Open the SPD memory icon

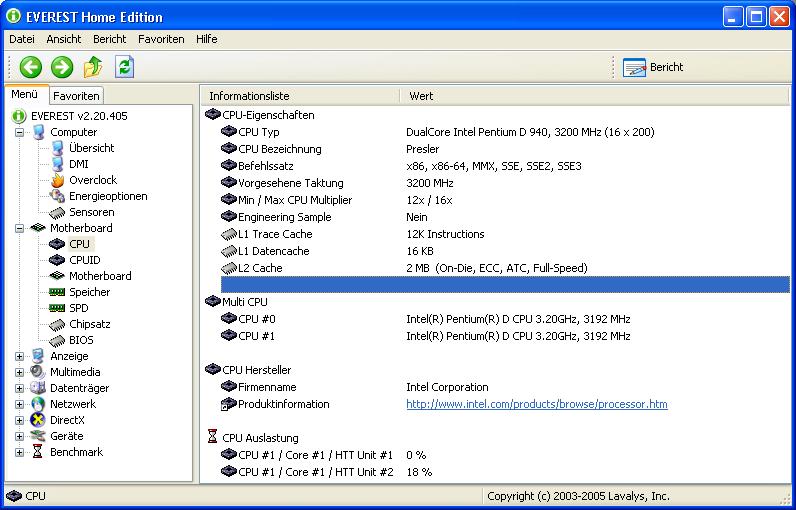(x=57, y=308)
